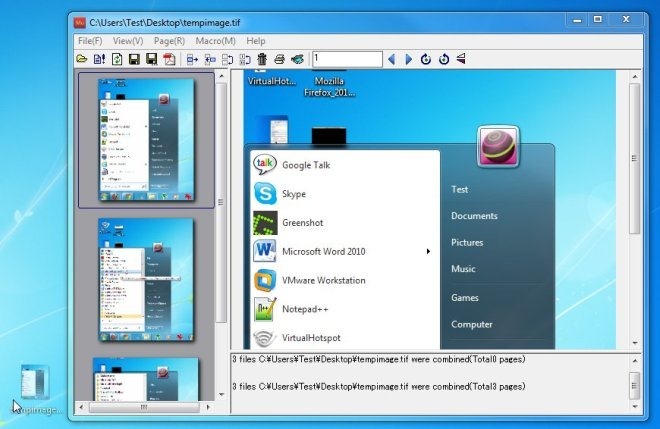Image resolution: width=660 pixels, height=429 pixels.
Task: Click the second floppy Save As icon
Action: click(x=152, y=59)
